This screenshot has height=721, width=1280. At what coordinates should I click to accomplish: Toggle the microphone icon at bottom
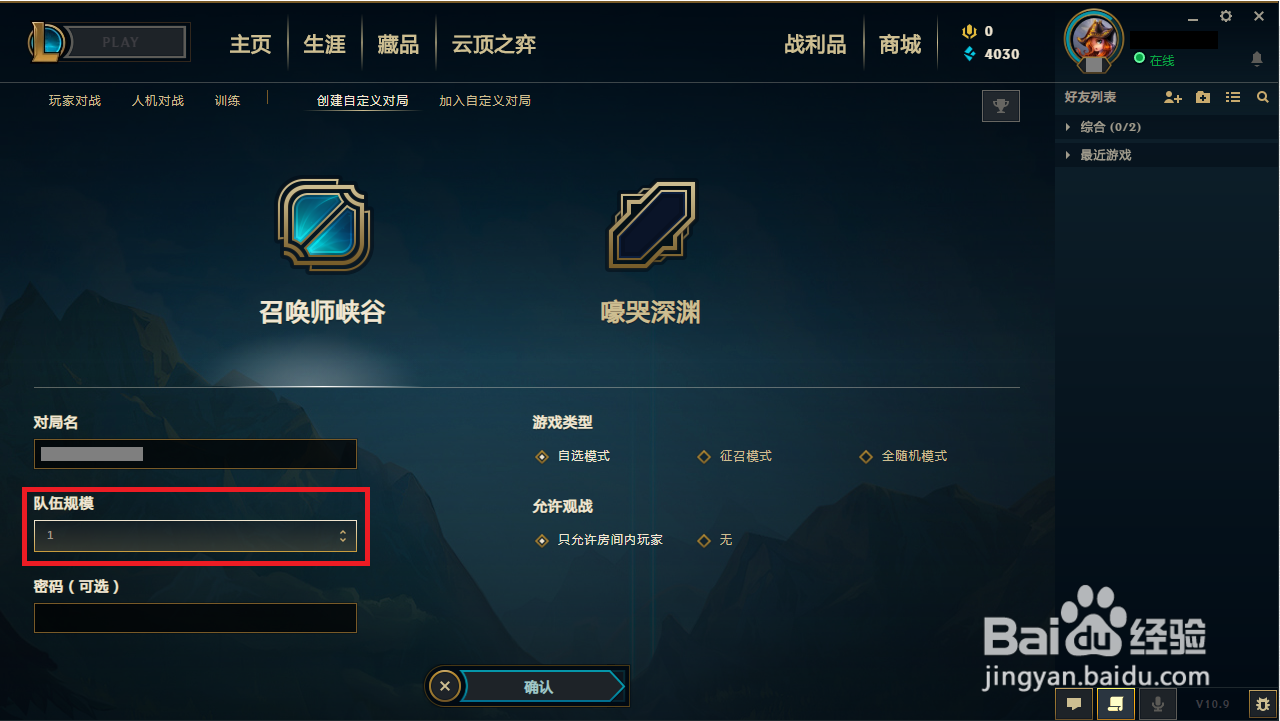[1158, 704]
